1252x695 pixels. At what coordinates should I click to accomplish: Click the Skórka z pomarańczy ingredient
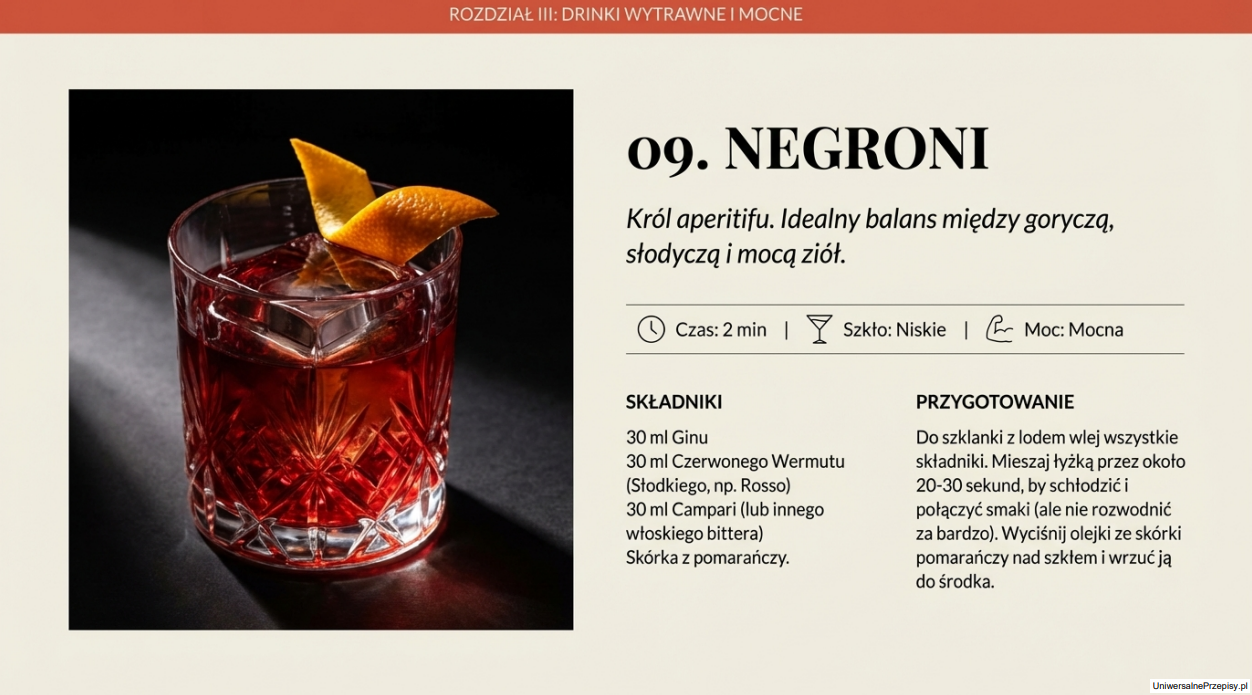[x=708, y=557]
